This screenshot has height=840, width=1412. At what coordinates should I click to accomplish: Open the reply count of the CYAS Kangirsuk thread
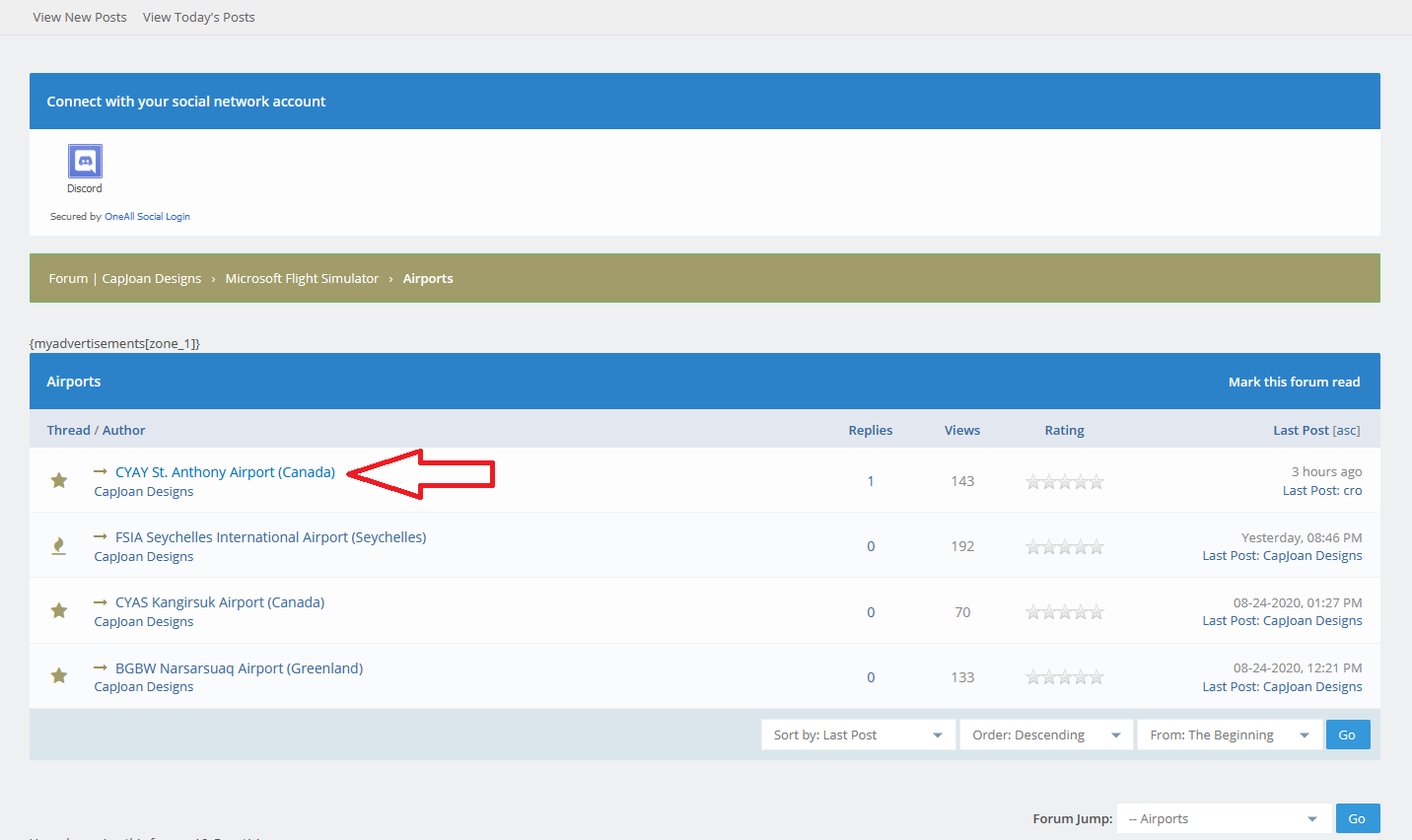point(871,612)
